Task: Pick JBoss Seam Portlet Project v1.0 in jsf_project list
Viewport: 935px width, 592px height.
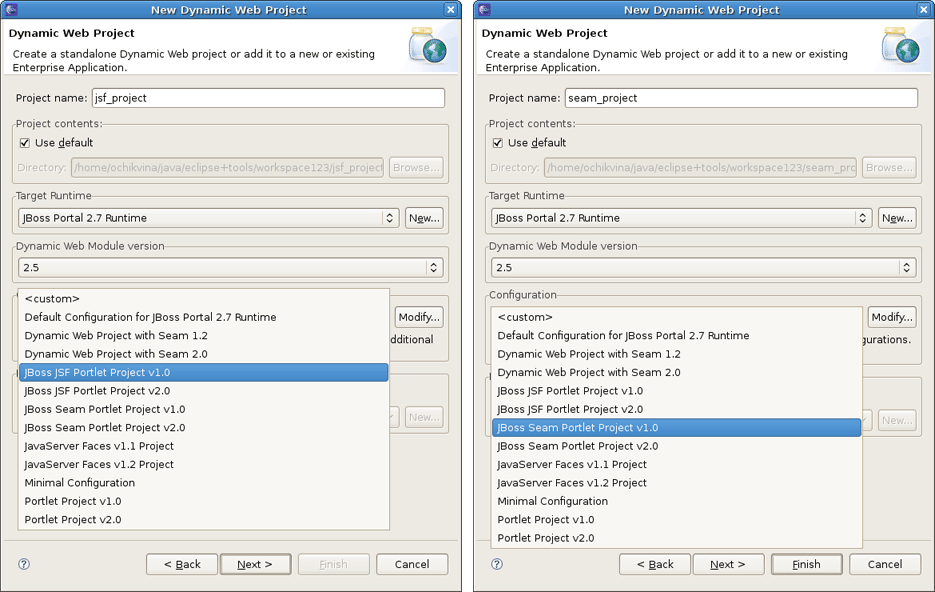Action: pyautogui.click(x=203, y=410)
